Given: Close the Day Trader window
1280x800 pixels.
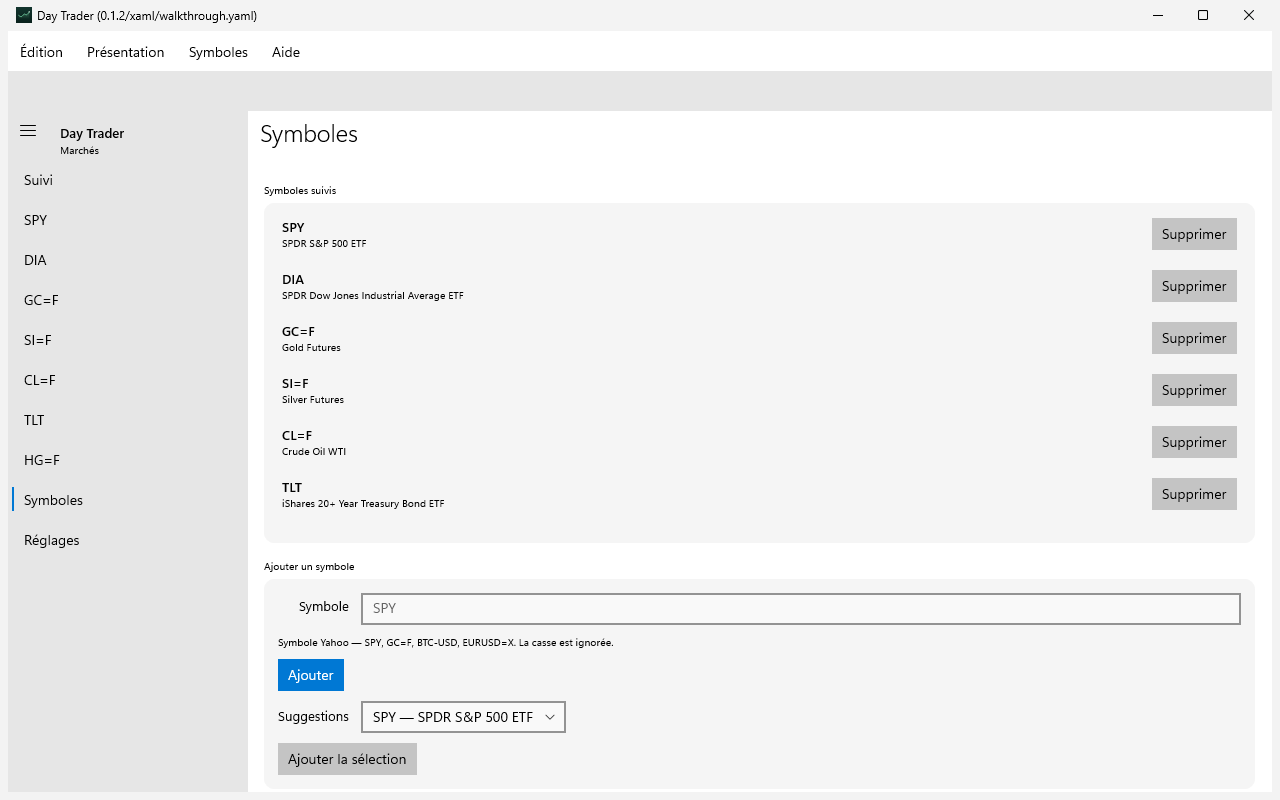Looking at the screenshot, I should point(1249,15).
